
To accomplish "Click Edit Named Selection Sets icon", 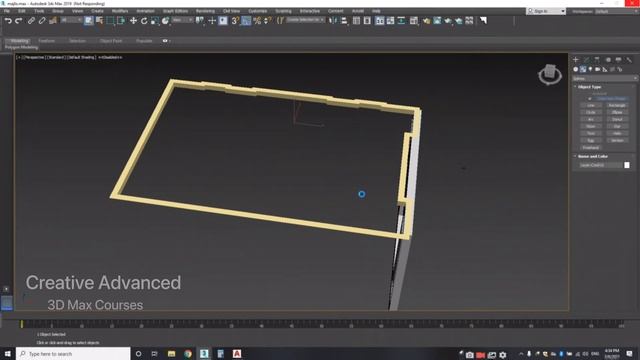I will click(x=280, y=21).
